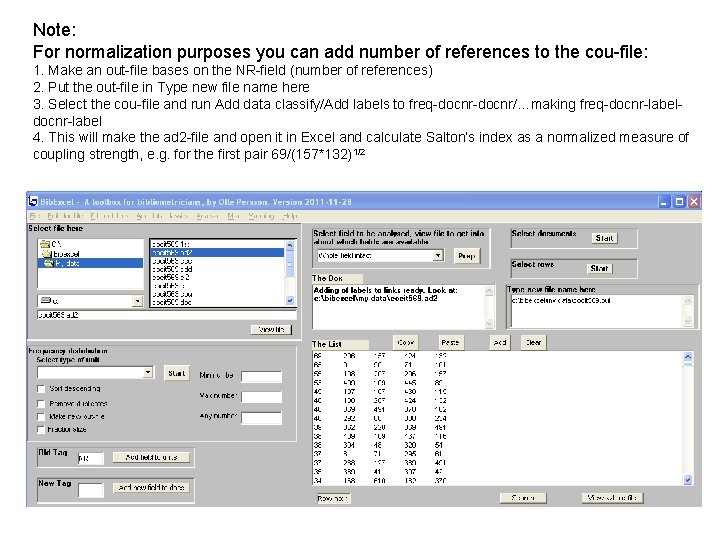The height and width of the screenshot is (540, 720).
Task: Enable the Remove duplicates checkbox
Action: click(41, 404)
